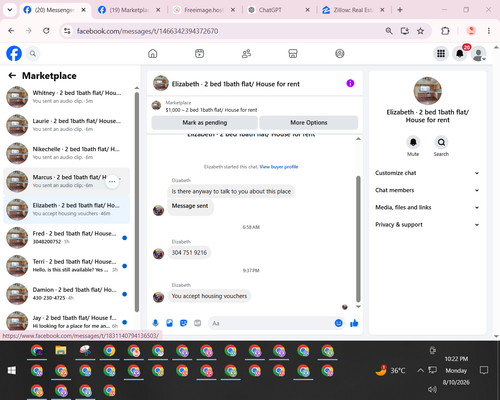The image size is (500, 400).
Task: Expand Customize chat section
Action: tap(427, 173)
